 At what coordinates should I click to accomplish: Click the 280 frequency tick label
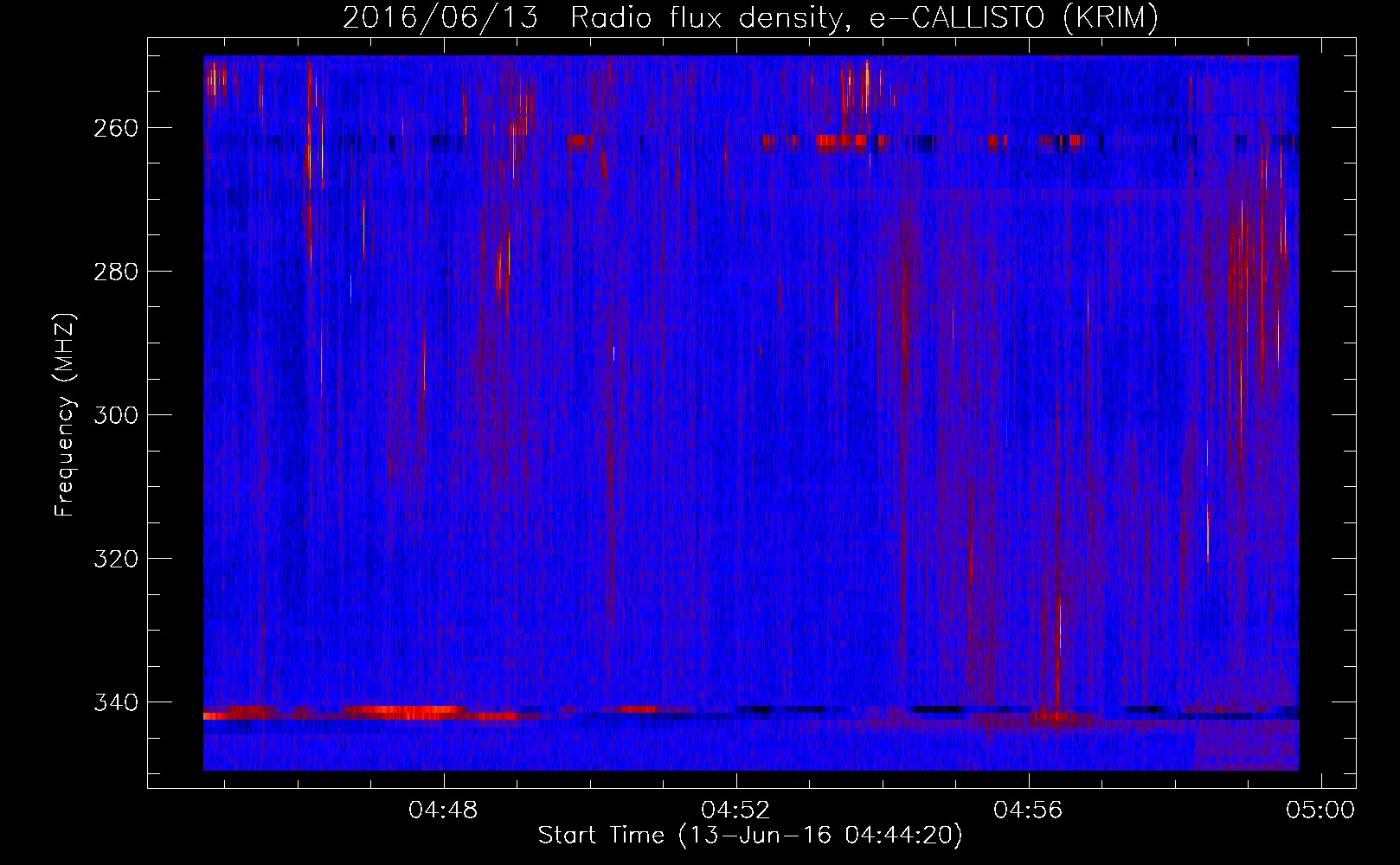114,272
